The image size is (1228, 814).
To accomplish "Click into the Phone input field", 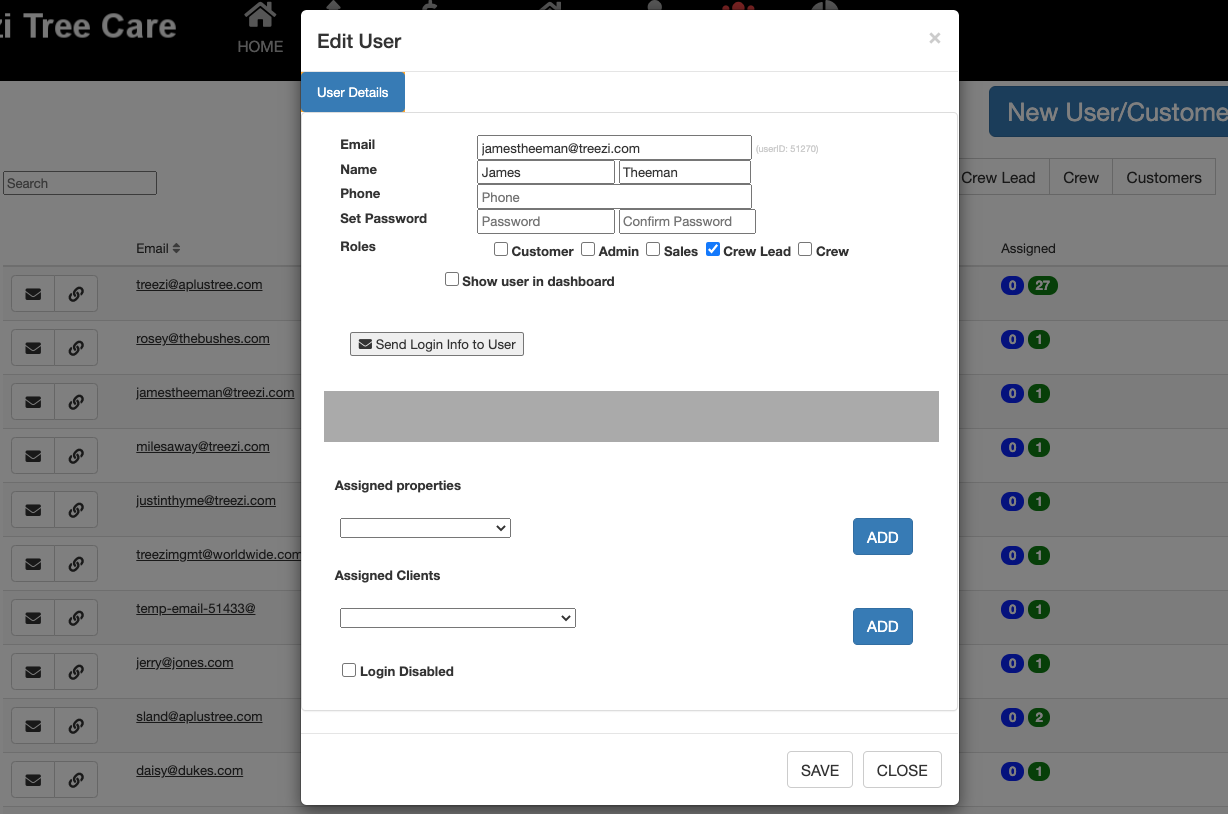I will [x=614, y=197].
